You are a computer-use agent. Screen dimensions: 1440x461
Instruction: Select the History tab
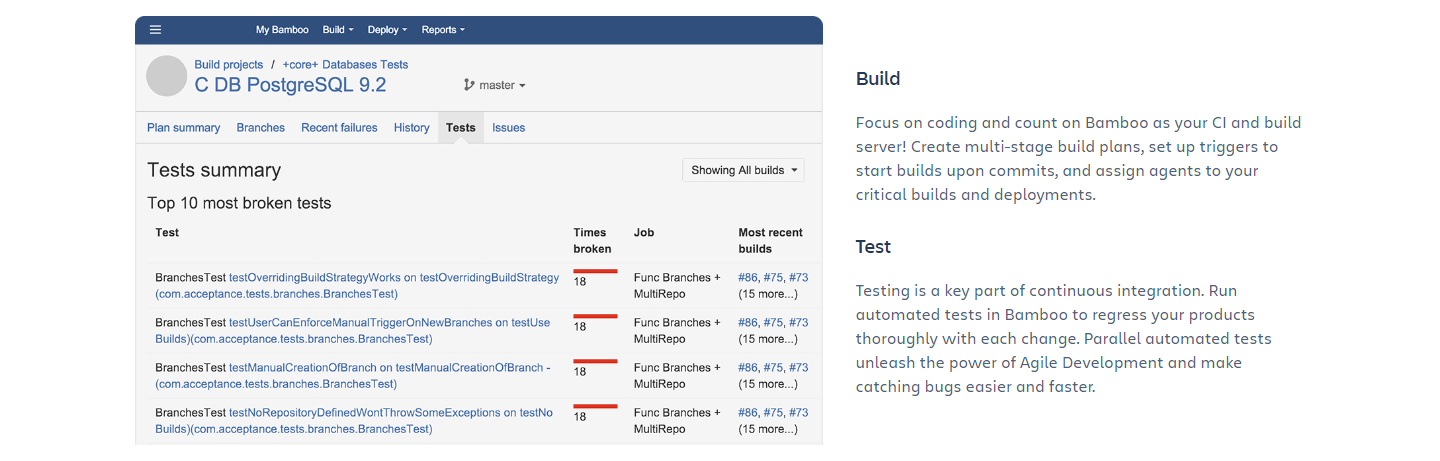coord(411,128)
